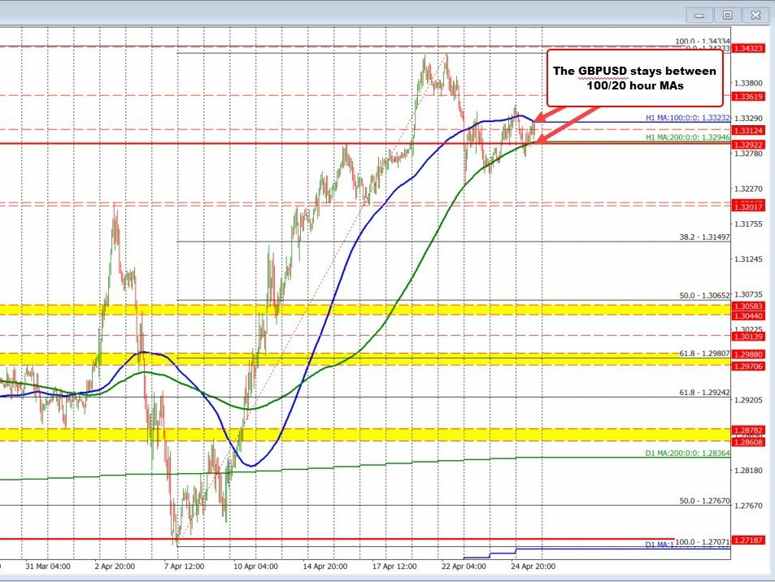This screenshot has width=775, height=582.
Task: Click the 1.33290 price axis value
Action: 748,119
